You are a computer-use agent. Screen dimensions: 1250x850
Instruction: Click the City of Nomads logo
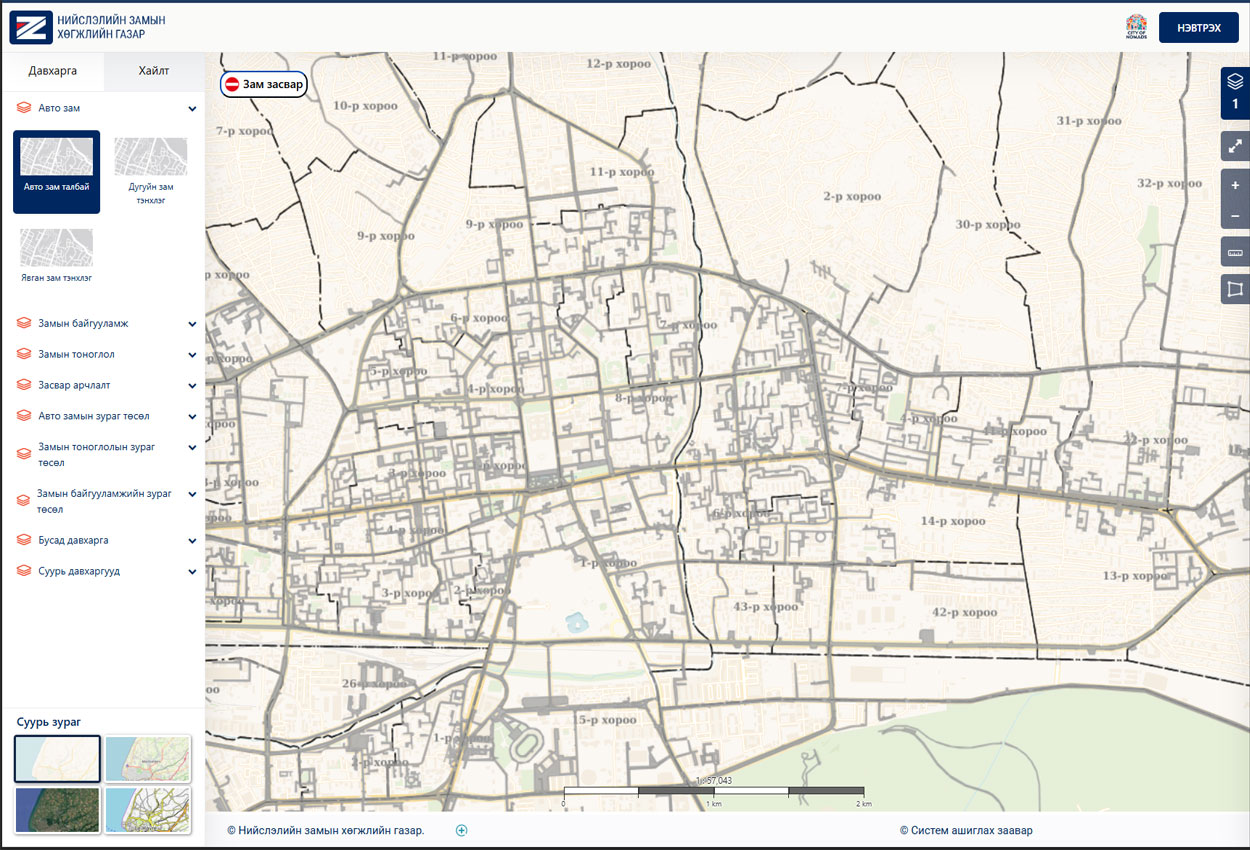click(x=1136, y=27)
